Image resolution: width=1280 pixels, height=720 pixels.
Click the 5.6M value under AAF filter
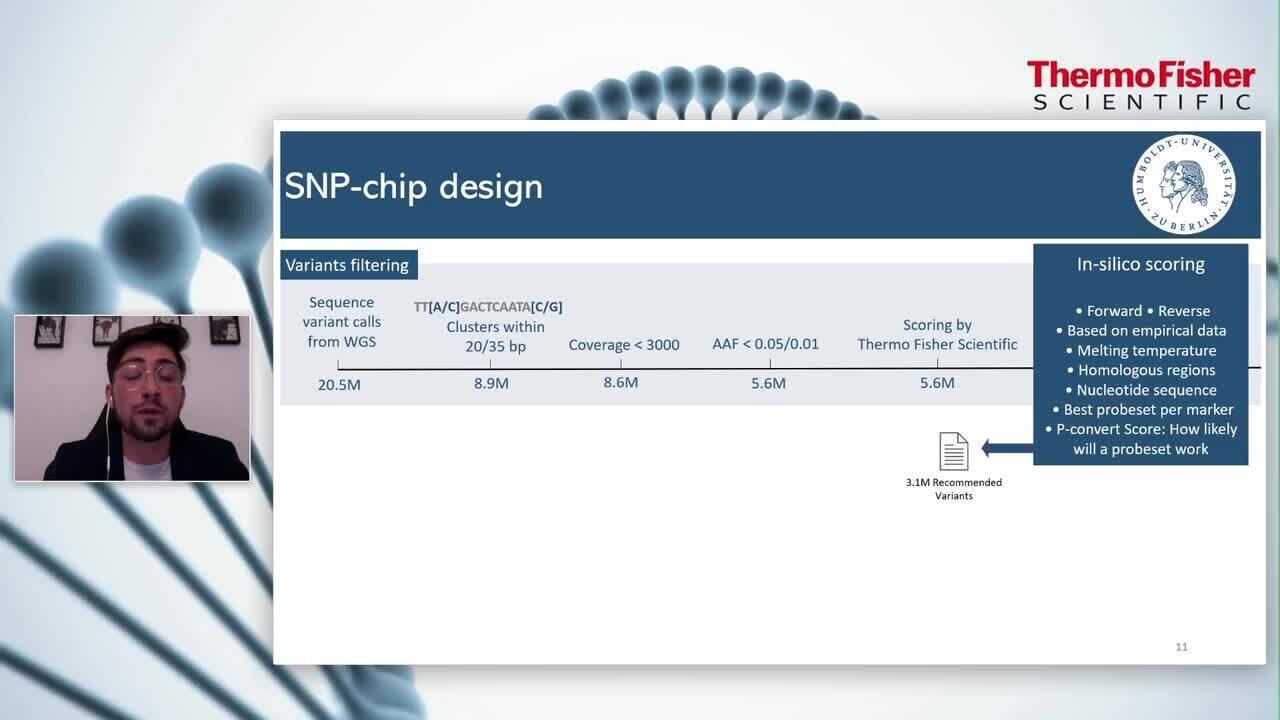(x=768, y=383)
